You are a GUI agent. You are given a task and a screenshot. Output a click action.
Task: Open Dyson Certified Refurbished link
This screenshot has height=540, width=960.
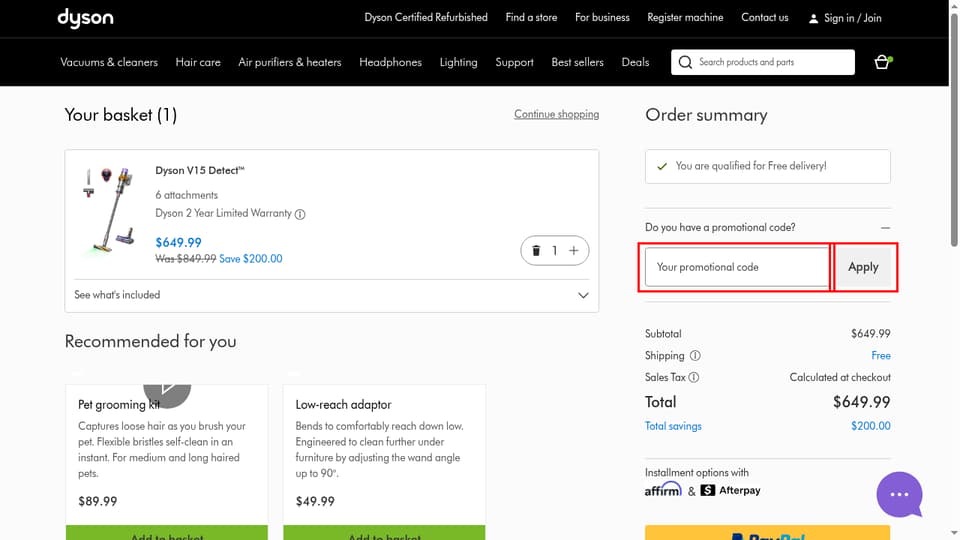pyautogui.click(x=426, y=18)
